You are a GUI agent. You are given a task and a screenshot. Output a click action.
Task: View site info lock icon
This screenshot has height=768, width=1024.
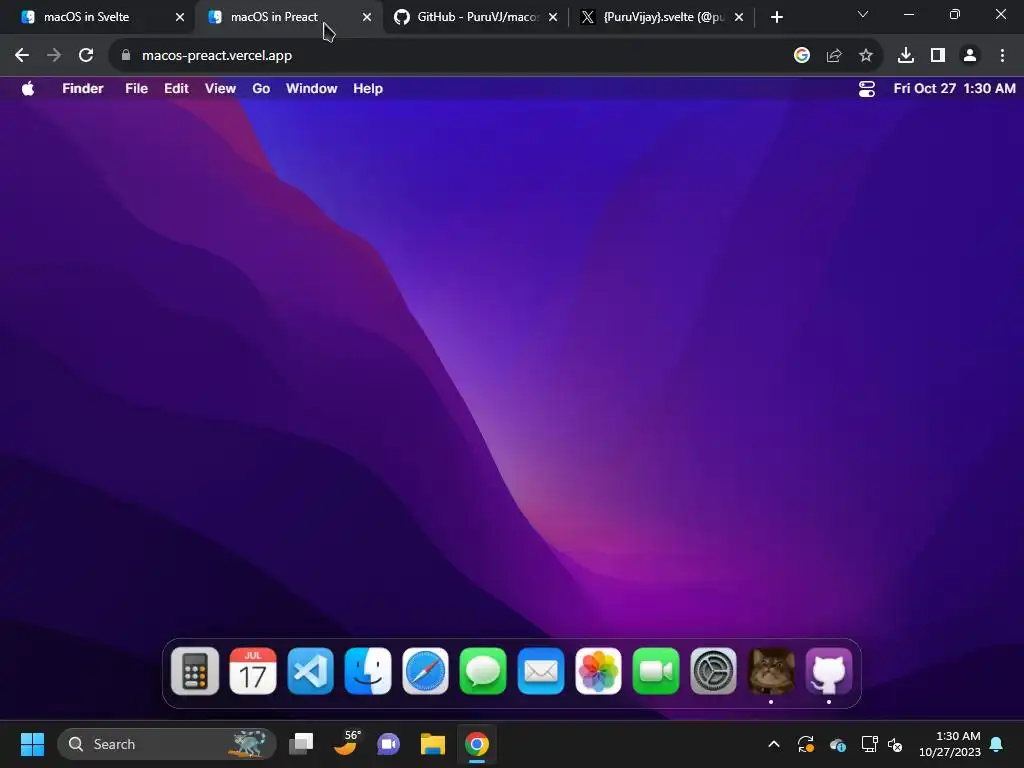pos(126,56)
